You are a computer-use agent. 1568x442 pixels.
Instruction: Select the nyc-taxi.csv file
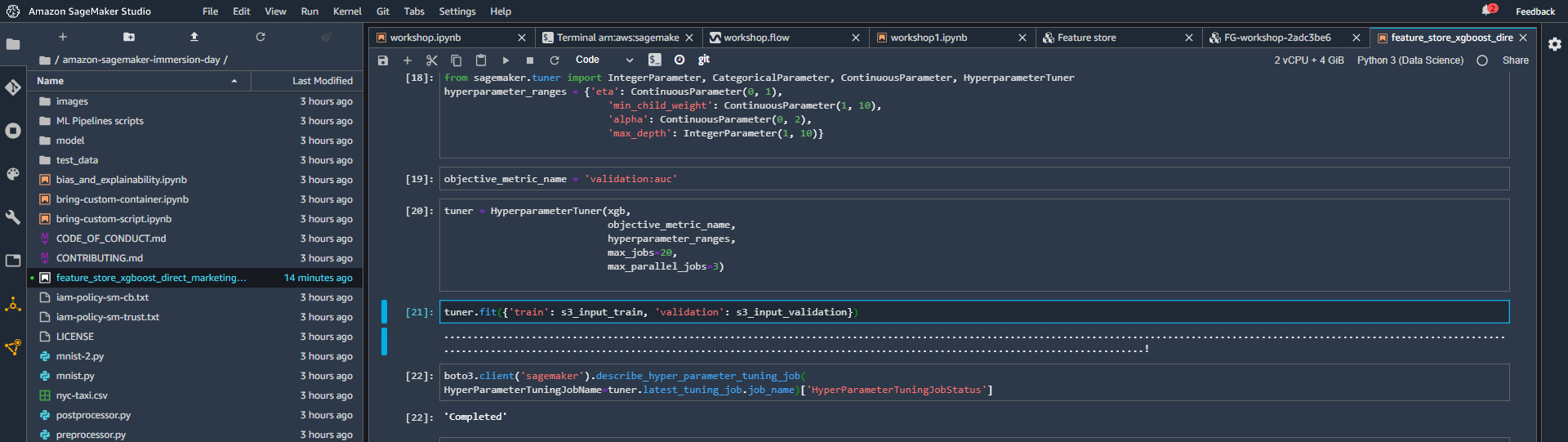pyautogui.click(x=195, y=395)
